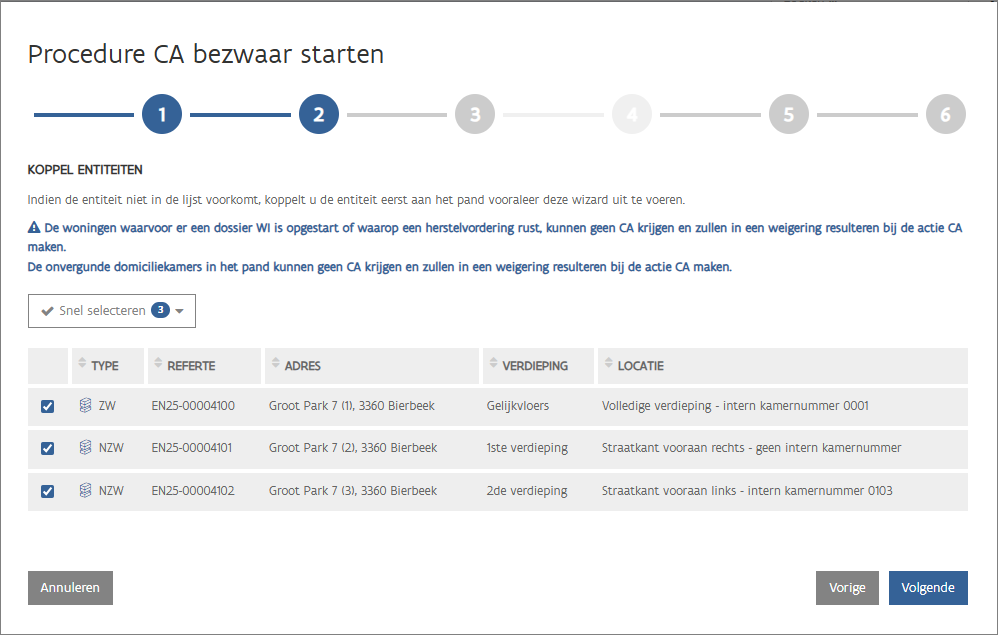Click the selected count badge showing 3
Screen dimensions: 998x635
click(160, 311)
